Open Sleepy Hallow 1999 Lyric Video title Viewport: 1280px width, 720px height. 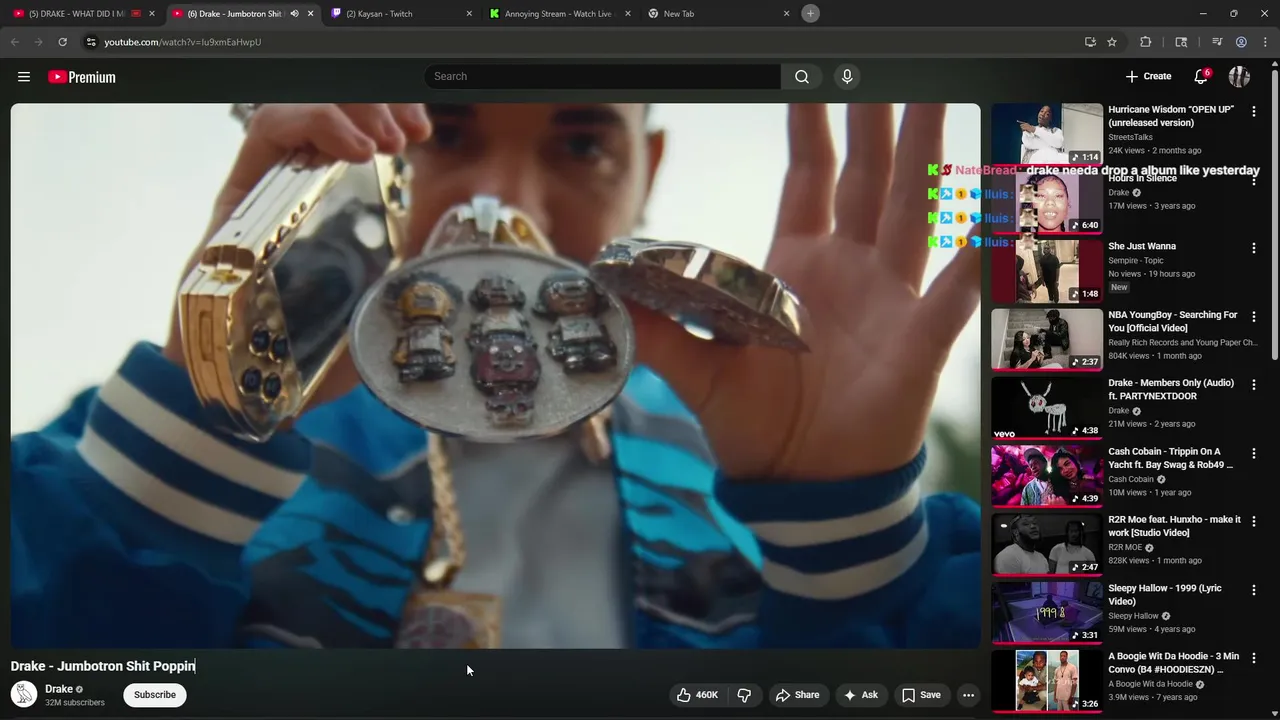click(x=1165, y=595)
